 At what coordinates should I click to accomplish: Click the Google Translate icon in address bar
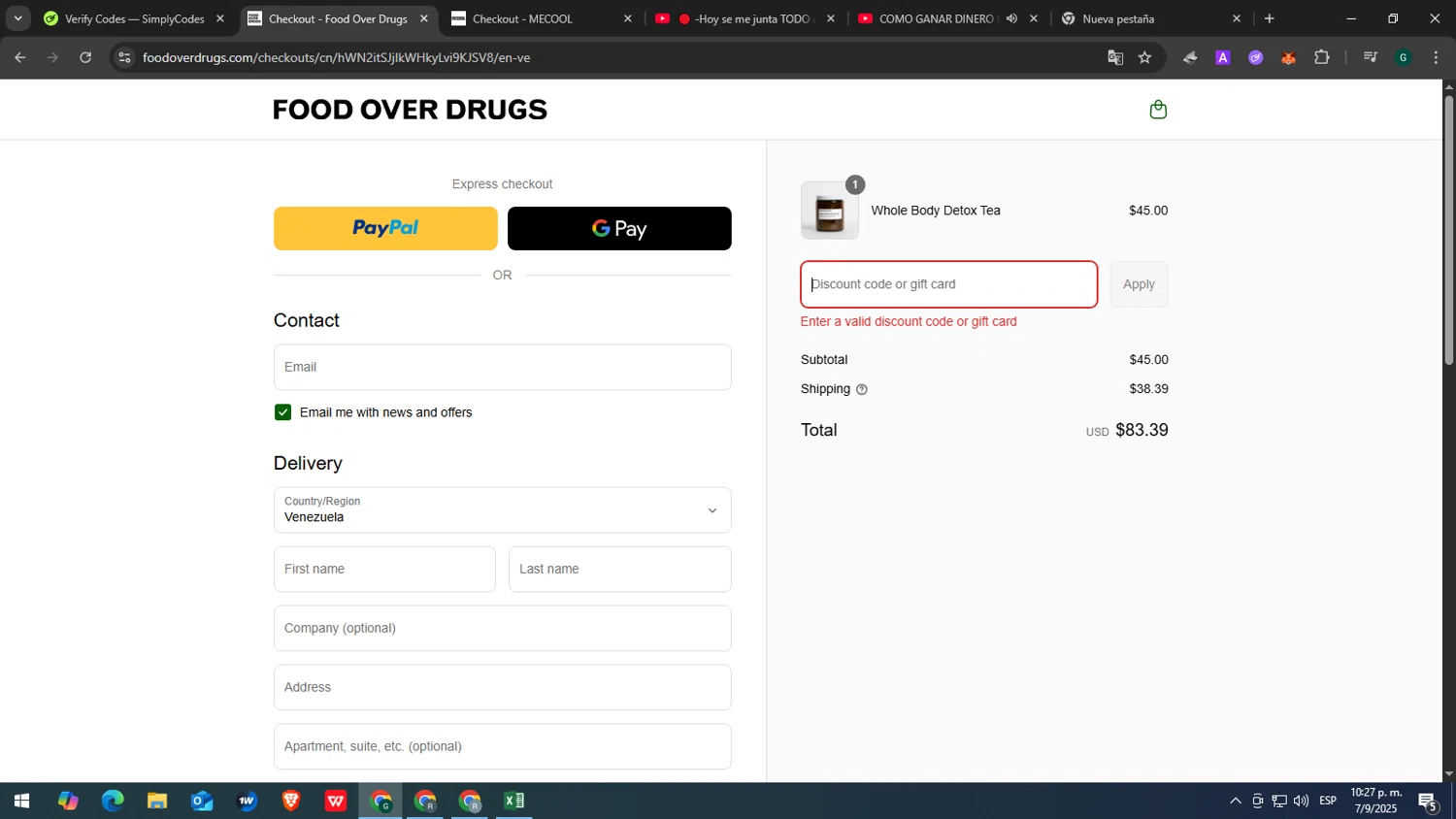click(x=1115, y=57)
